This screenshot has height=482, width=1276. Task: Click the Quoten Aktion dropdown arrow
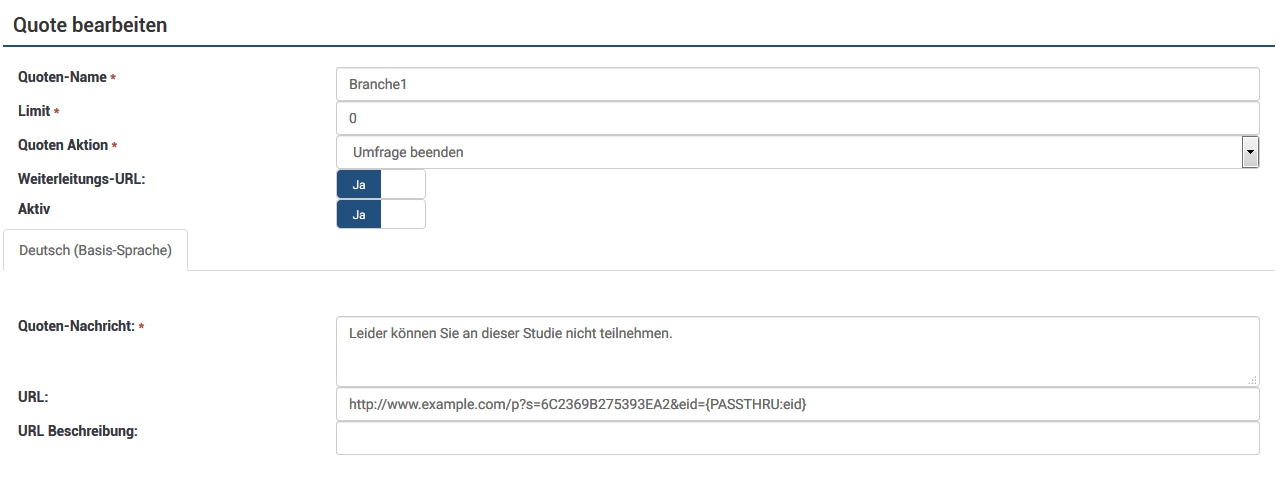(x=1249, y=152)
